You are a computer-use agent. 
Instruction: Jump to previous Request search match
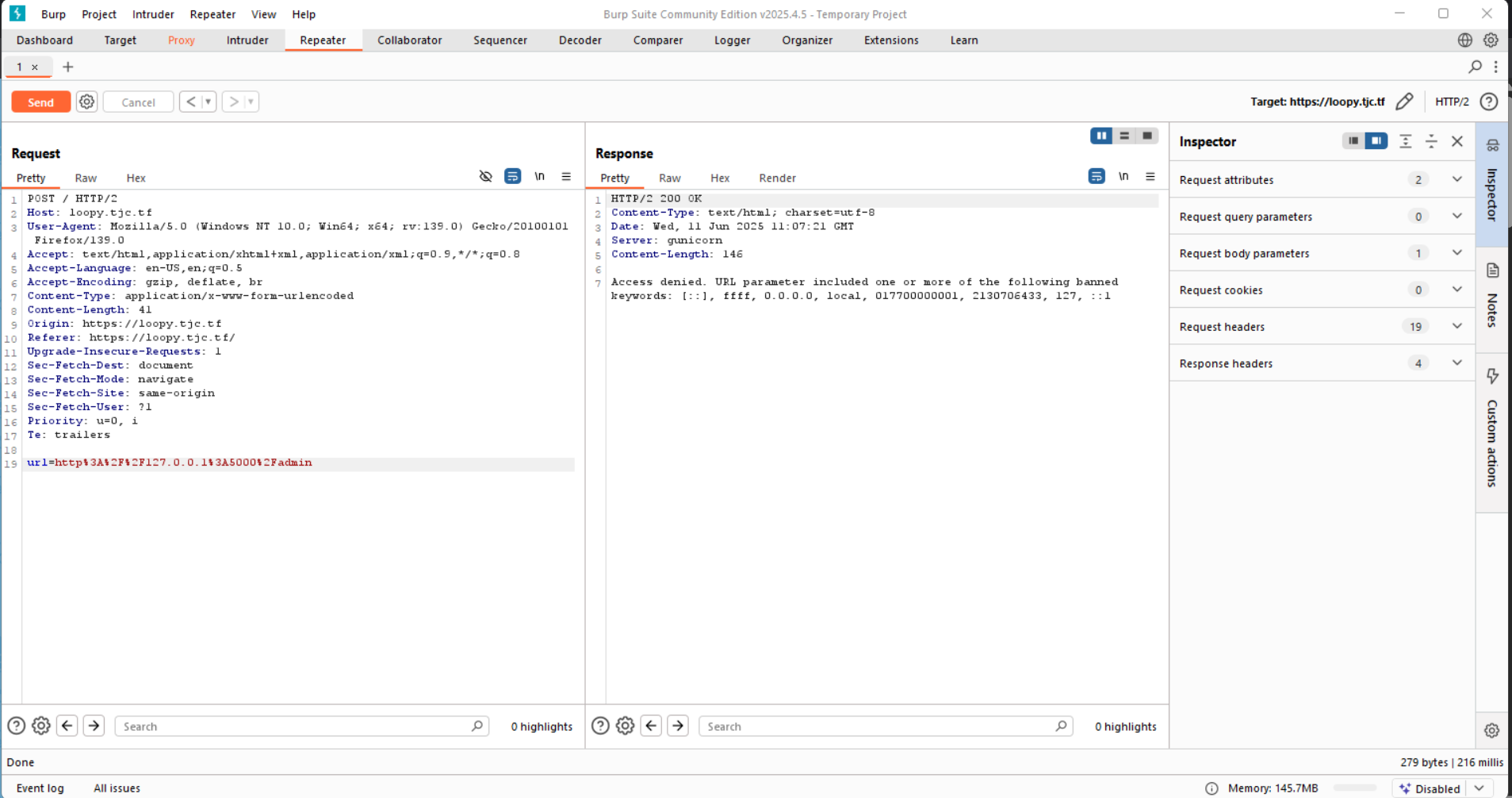pos(67,726)
